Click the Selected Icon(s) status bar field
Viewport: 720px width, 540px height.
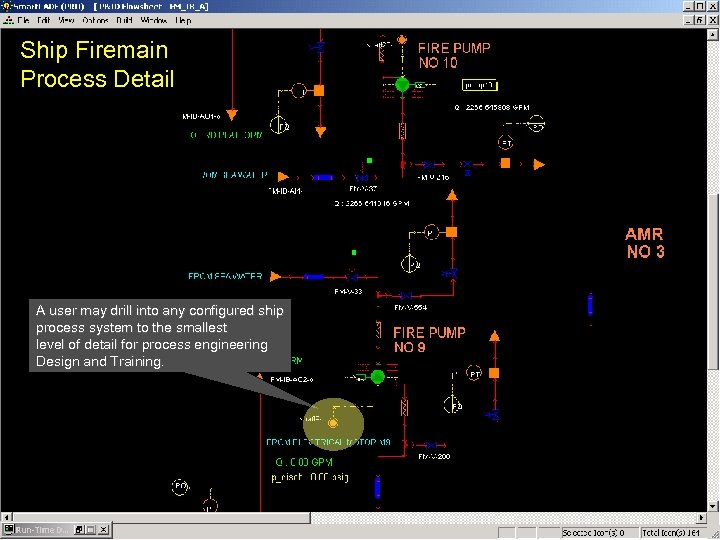(x=599, y=533)
